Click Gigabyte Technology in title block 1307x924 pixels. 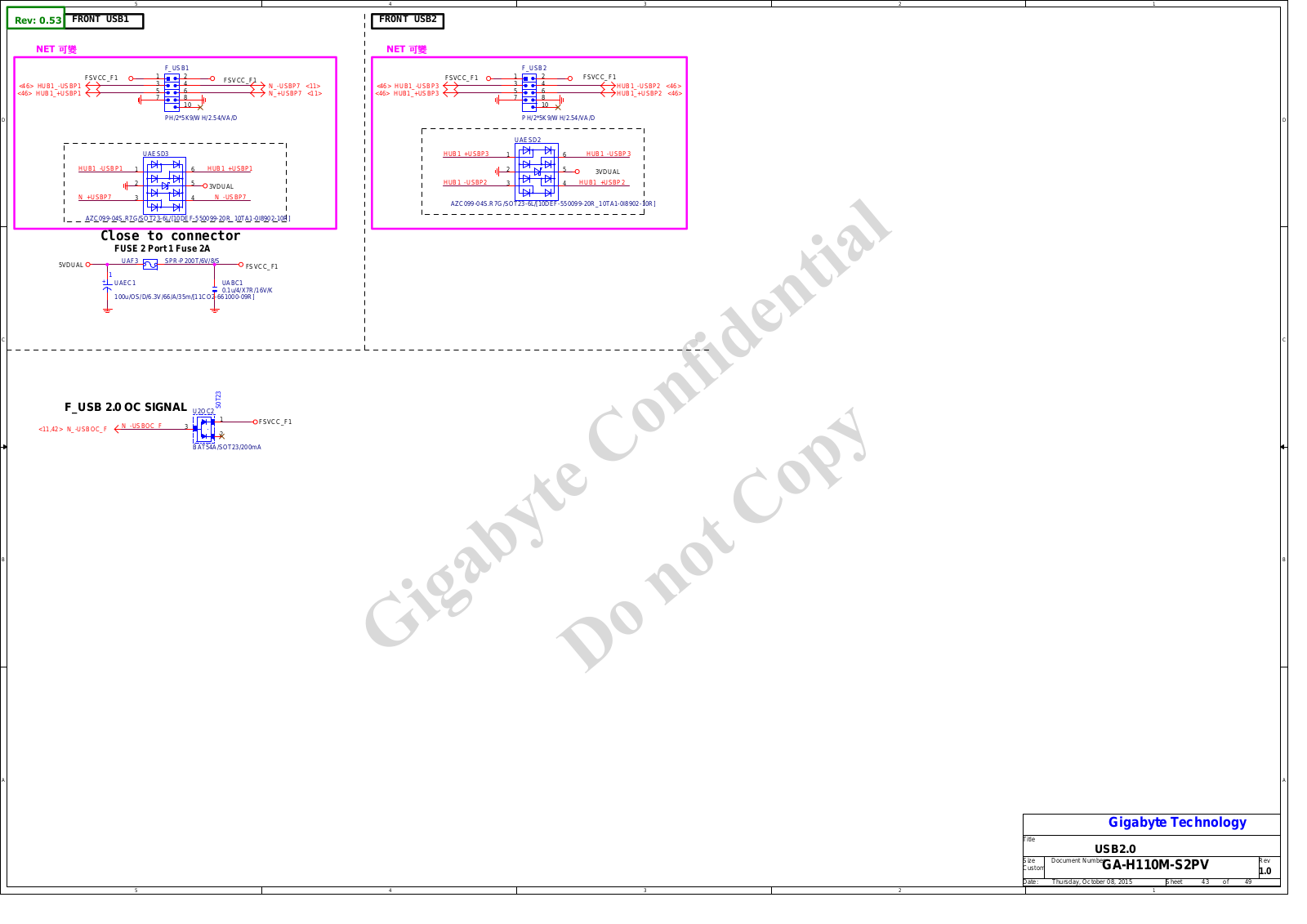point(1177,823)
